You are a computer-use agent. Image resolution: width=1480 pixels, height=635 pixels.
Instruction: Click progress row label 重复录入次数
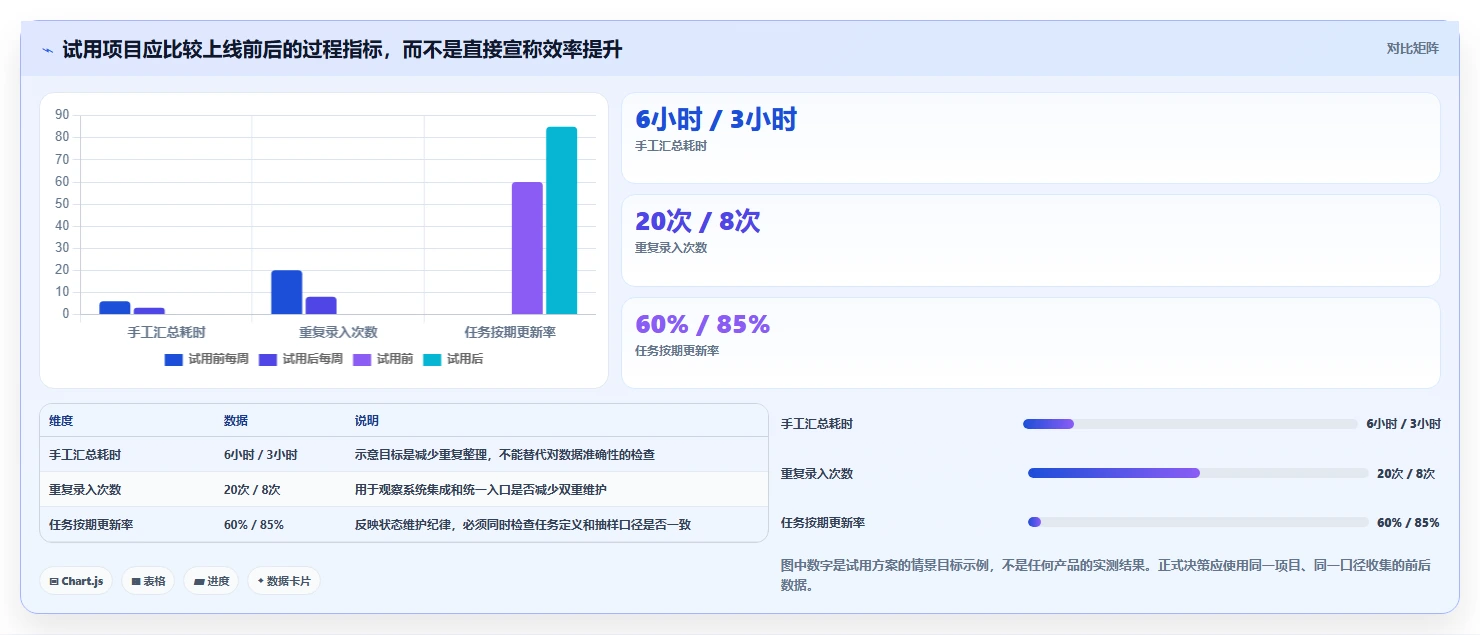tap(817, 474)
